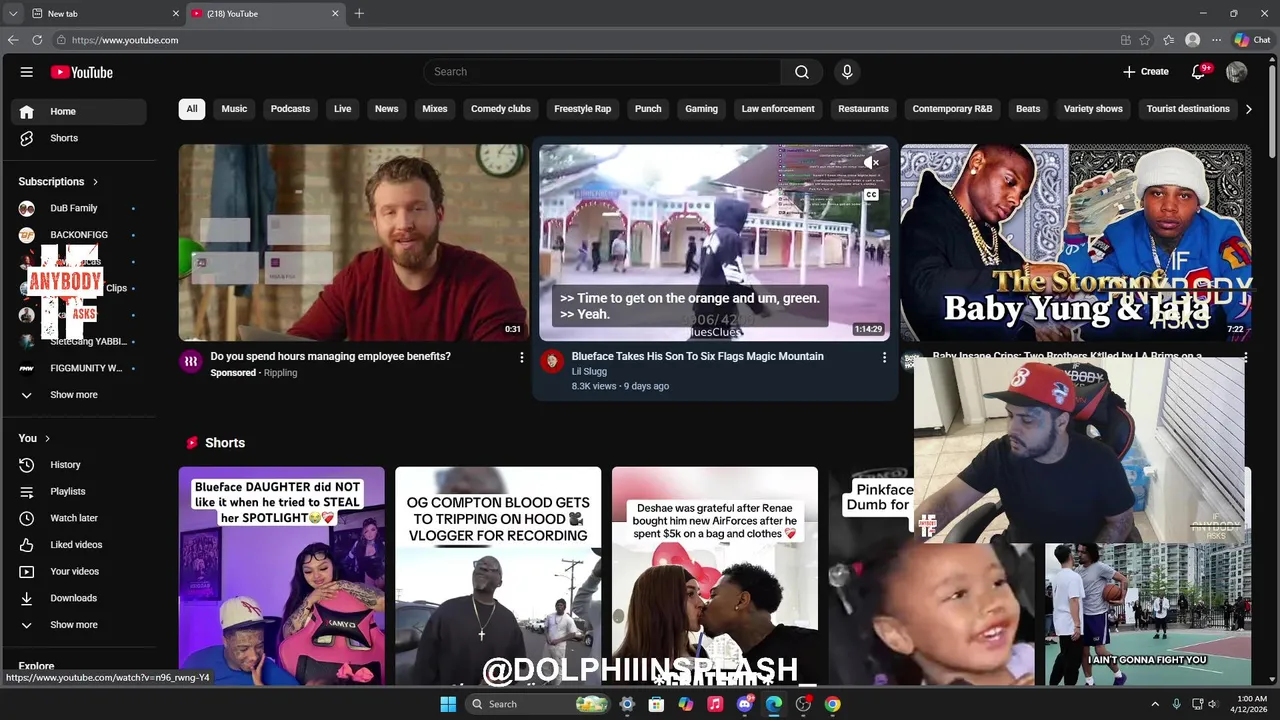
Task: Open Liked videos in the sidebar
Action: tap(79, 545)
